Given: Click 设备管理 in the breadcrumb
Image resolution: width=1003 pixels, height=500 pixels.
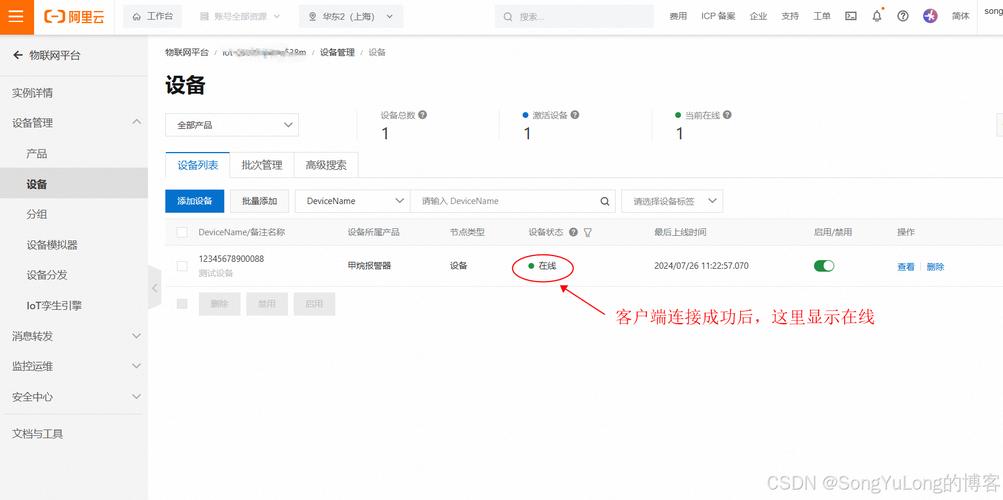Looking at the screenshot, I should point(337,52).
